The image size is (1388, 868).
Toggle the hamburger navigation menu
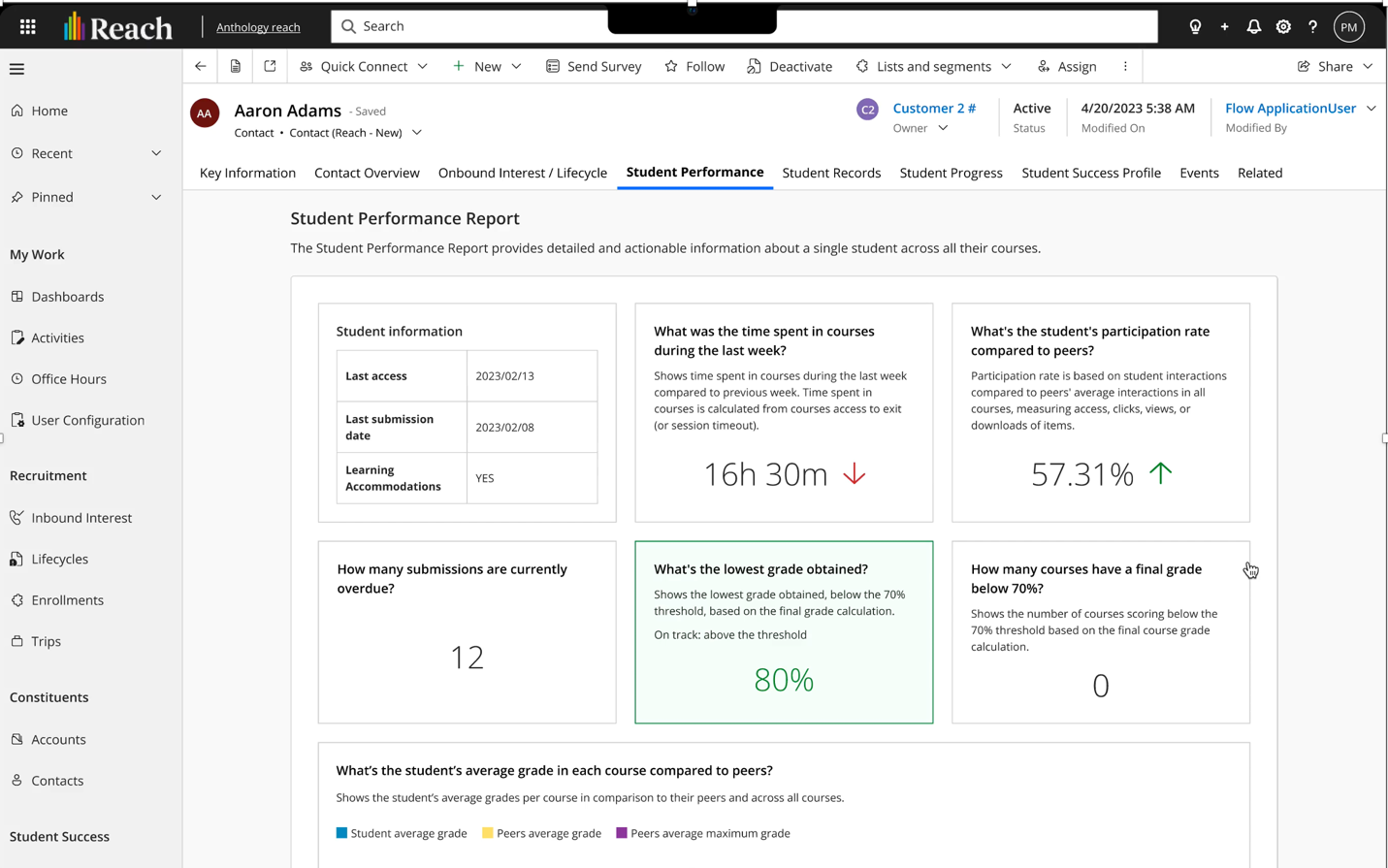coord(16,69)
